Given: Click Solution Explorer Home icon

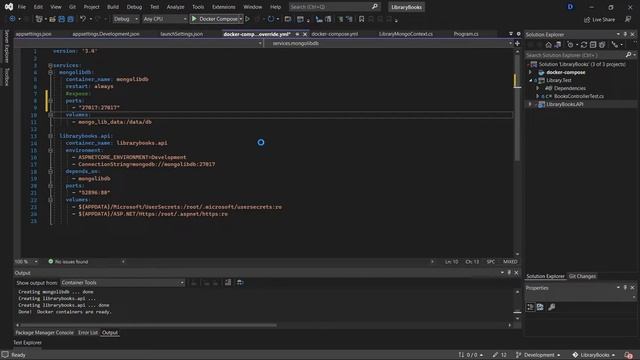Looking at the screenshot, I should tap(549, 45).
